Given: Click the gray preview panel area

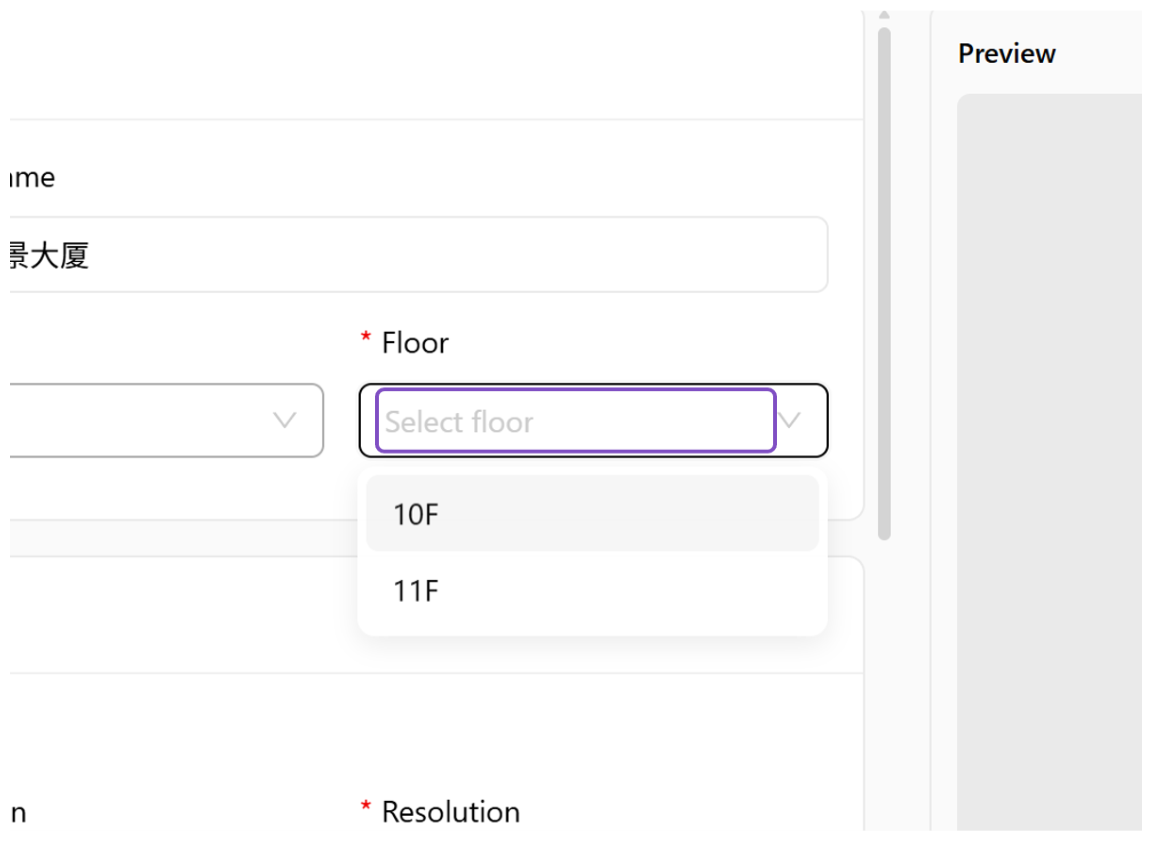Looking at the screenshot, I should tap(1049, 463).
